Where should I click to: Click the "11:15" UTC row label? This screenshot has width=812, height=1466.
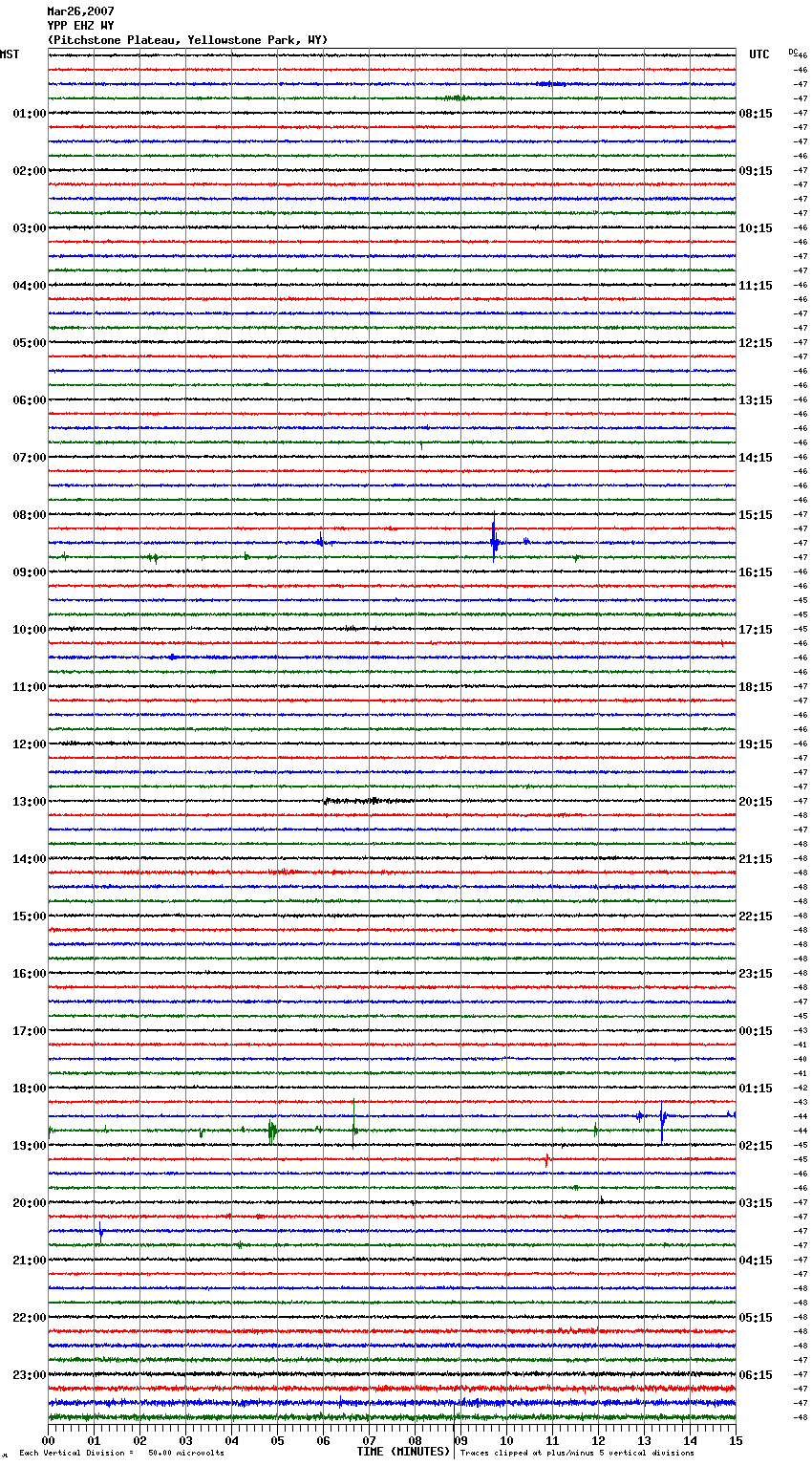[x=756, y=286]
